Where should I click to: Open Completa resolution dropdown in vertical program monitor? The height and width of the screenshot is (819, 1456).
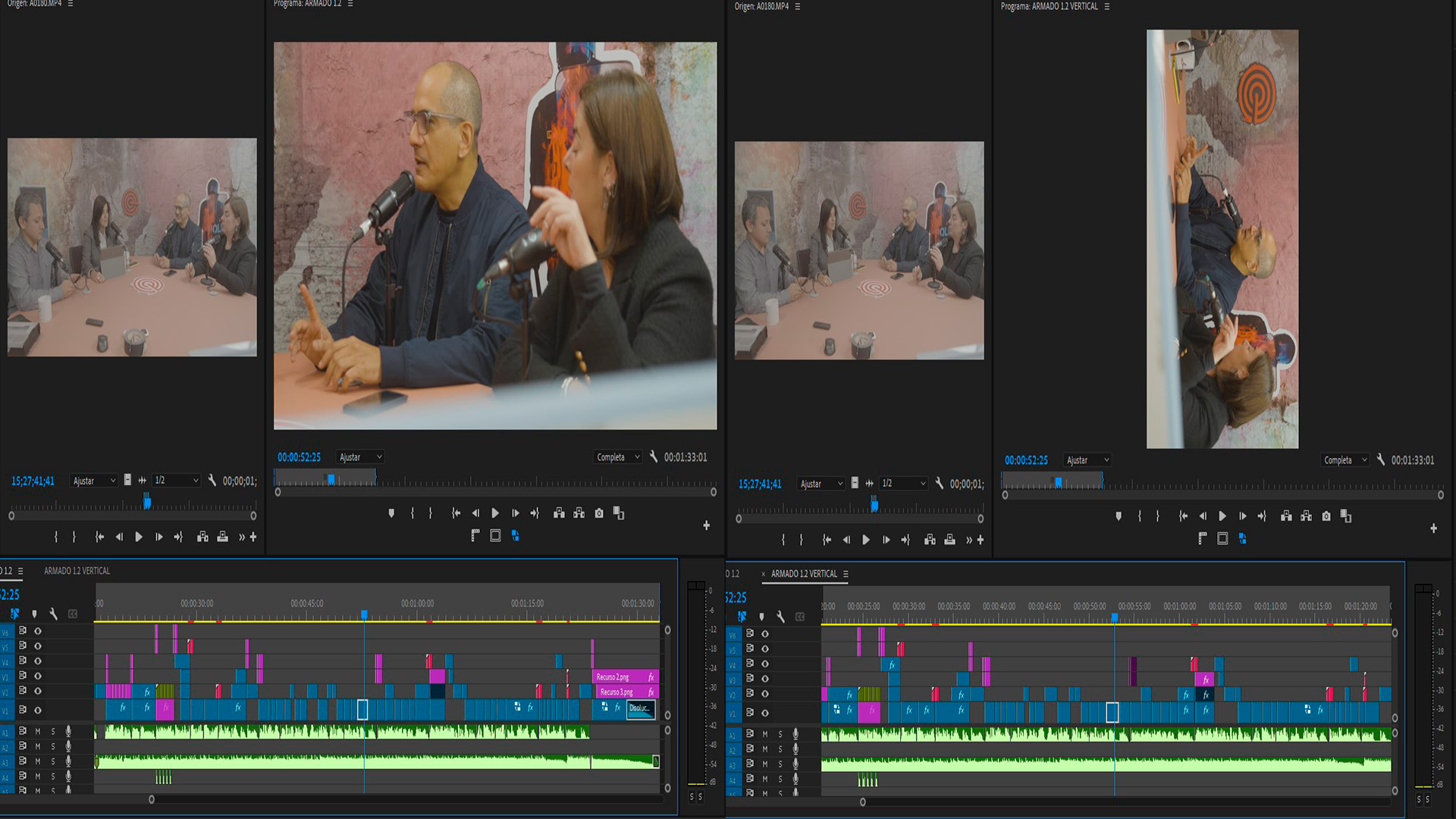(x=1345, y=460)
